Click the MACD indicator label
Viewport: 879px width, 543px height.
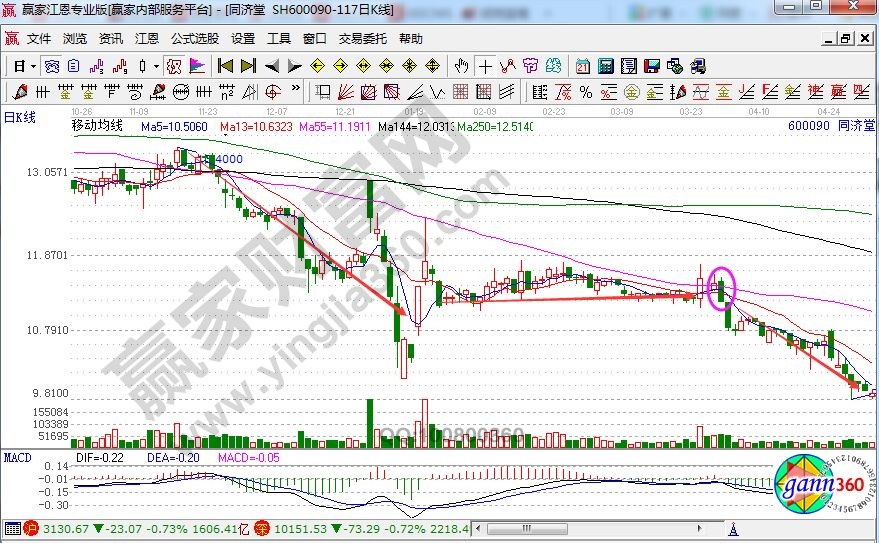17,457
